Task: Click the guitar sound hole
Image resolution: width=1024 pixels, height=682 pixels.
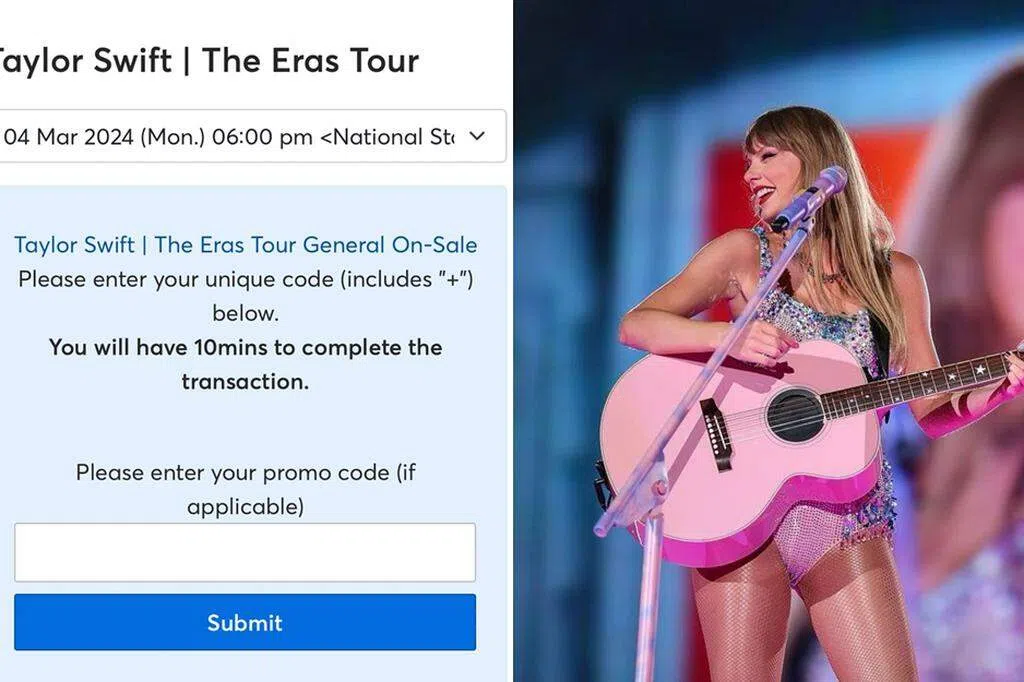Action: (x=795, y=415)
